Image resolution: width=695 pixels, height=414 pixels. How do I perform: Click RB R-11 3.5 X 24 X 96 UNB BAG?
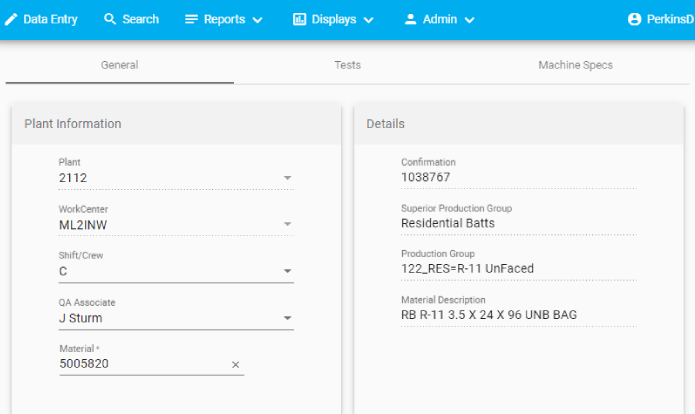coord(489,315)
